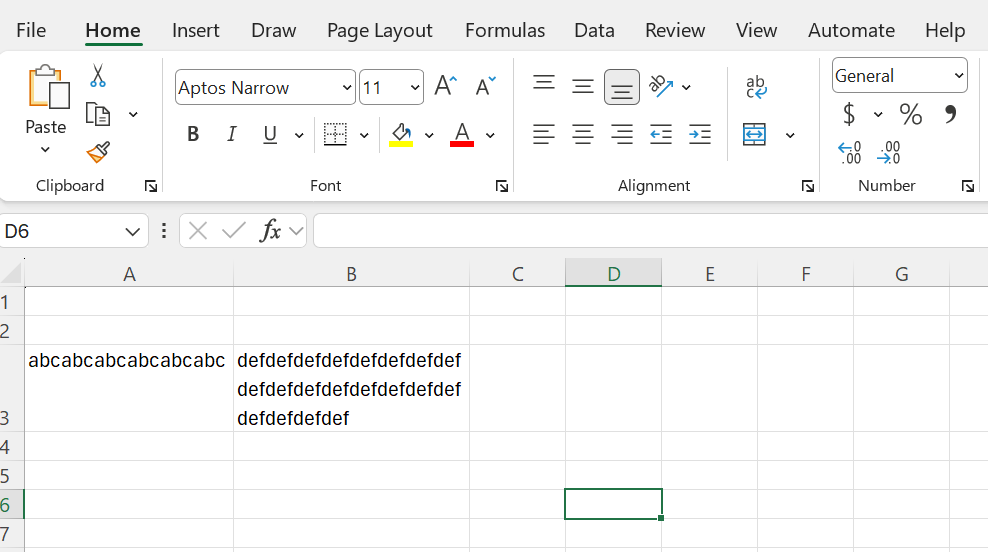Image resolution: width=988 pixels, height=552 pixels.
Task: Click the Cancel X in formula bar
Action: tap(198, 231)
